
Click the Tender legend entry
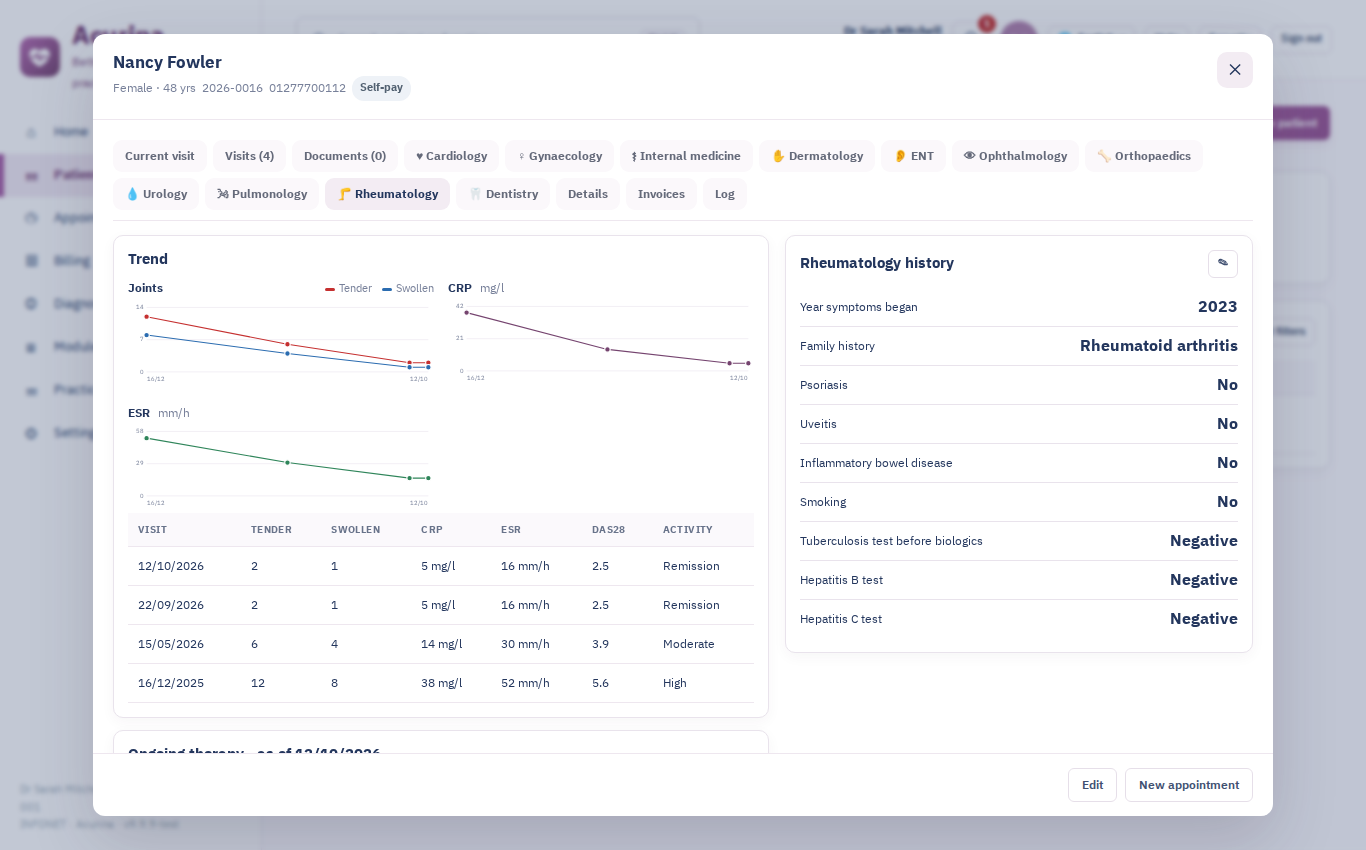[348, 288]
